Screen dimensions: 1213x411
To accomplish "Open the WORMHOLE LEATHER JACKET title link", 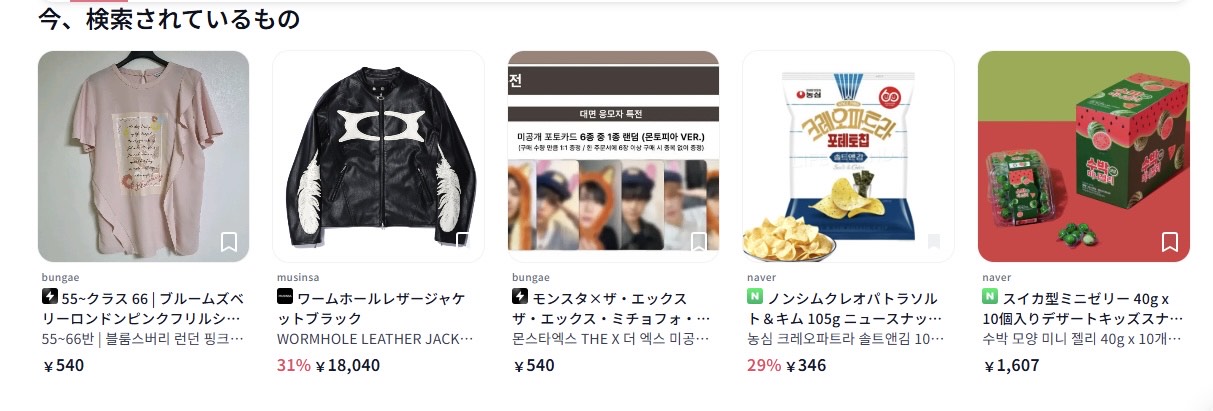I will 375,338.
